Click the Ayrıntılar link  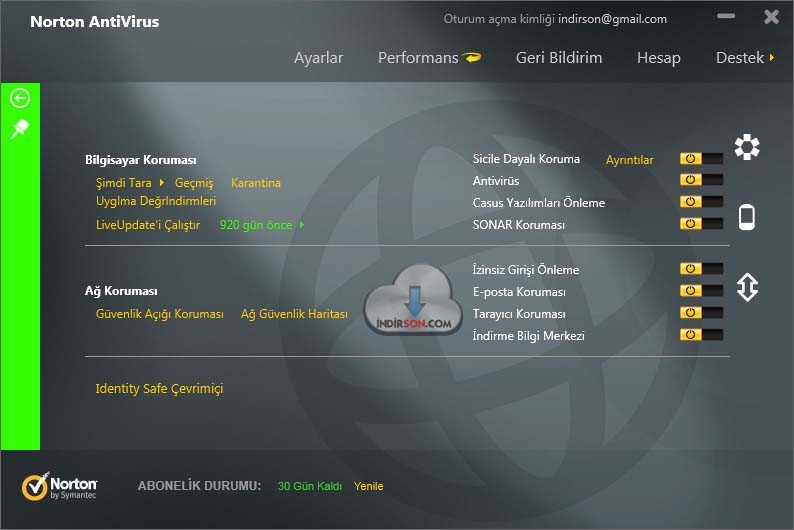click(629, 160)
